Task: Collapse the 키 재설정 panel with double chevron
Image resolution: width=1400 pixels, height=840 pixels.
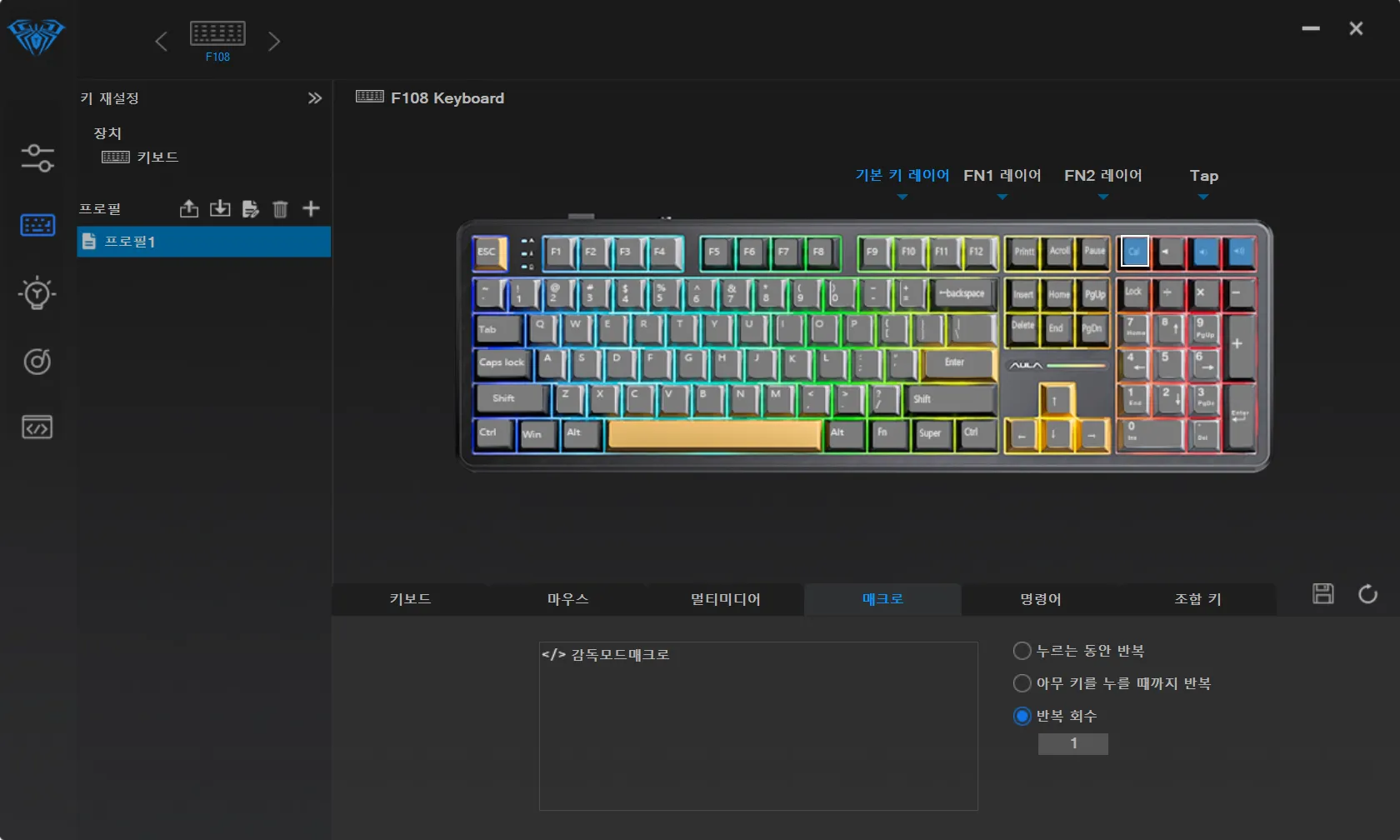Action: click(x=314, y=98)
